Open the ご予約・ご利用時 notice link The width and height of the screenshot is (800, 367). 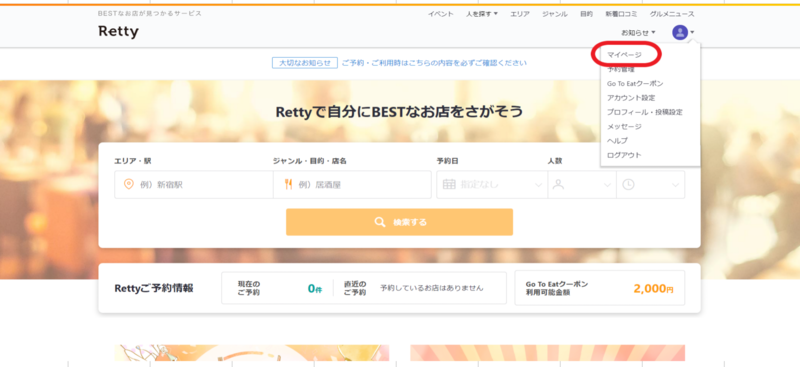[434, 63]
